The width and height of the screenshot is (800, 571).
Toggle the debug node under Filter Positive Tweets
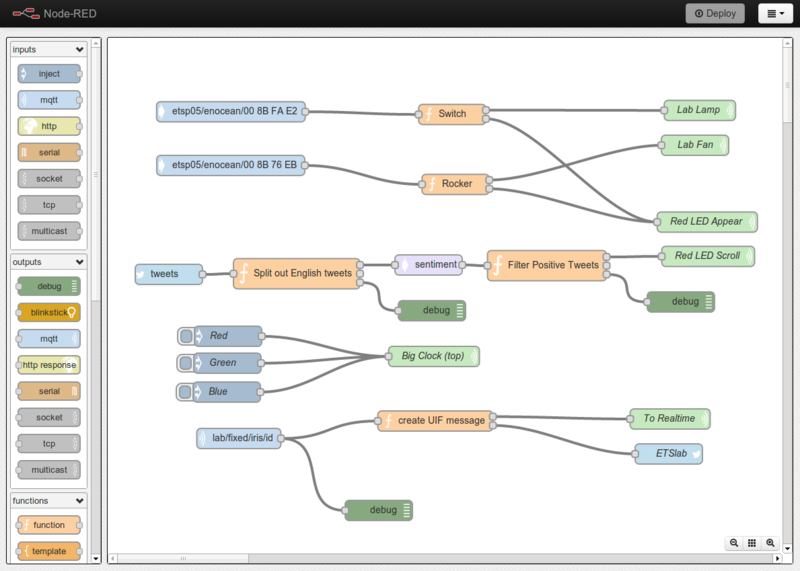(709, 302)
